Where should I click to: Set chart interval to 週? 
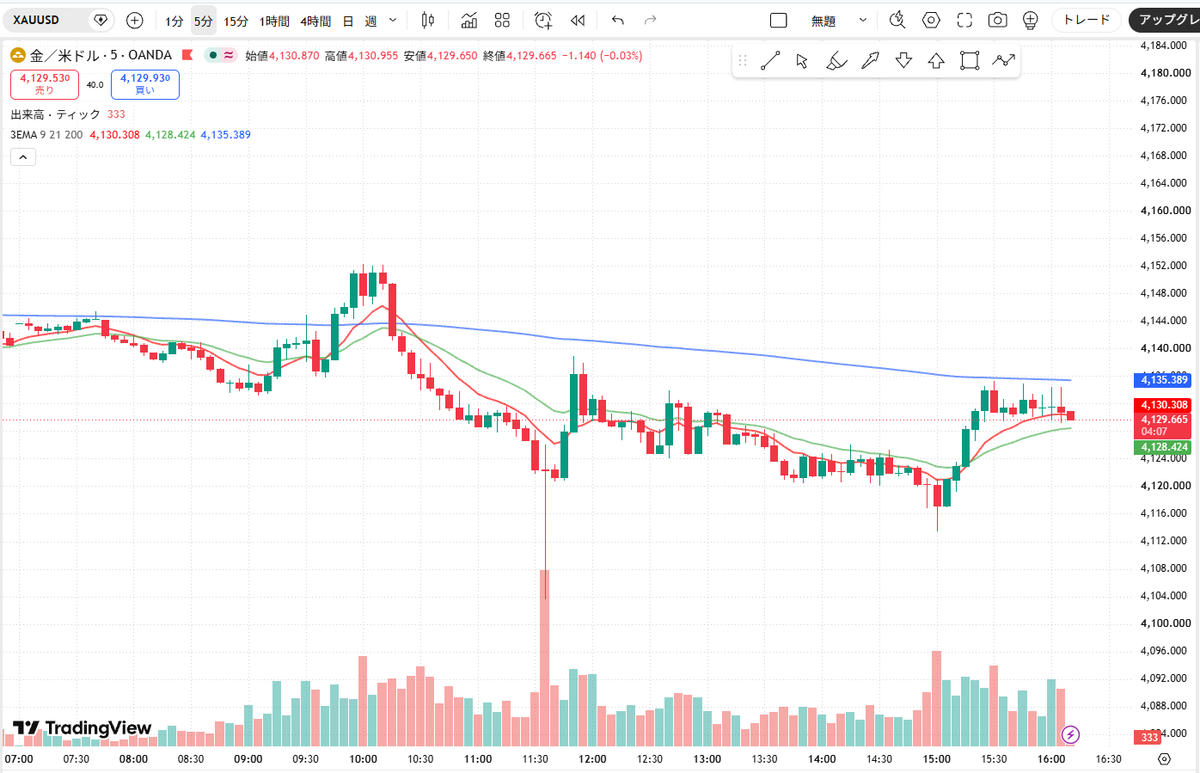(370, 20)
